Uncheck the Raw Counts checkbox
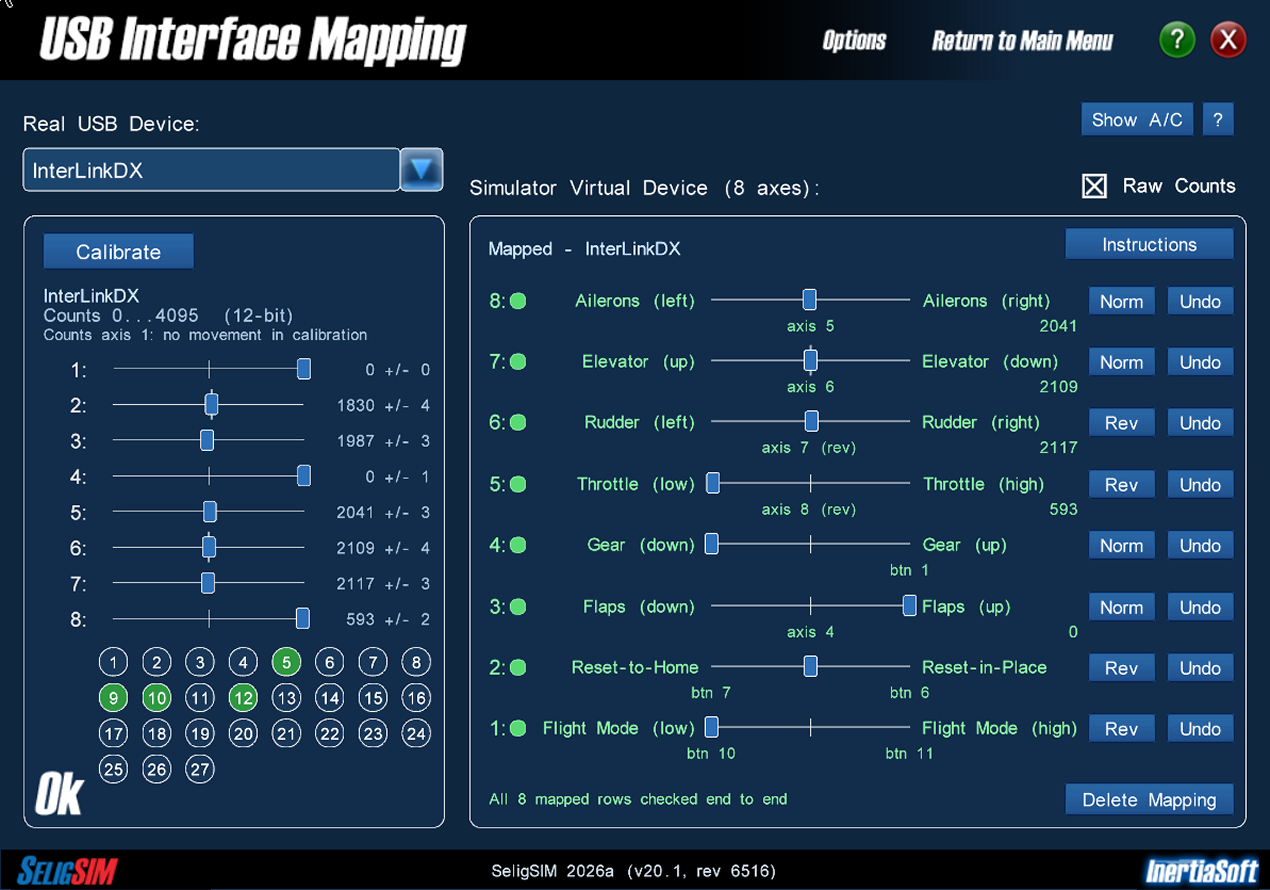Image resolution: width=1270 pixels, height=890 pixels. tap(1095, 186)
